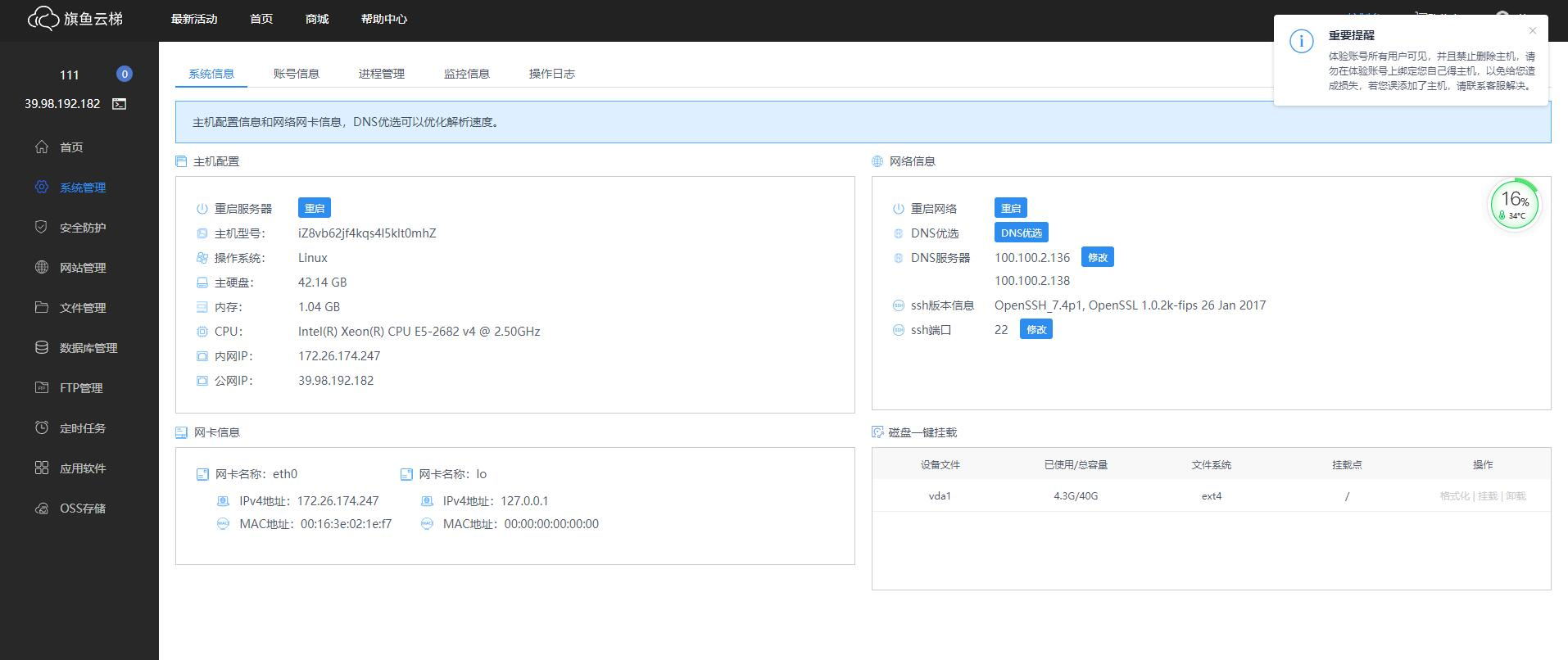Click the 旗鱼云梯 cloud logo icon
The width and height of the screenshot is (1568, 660).
point(43,18)
